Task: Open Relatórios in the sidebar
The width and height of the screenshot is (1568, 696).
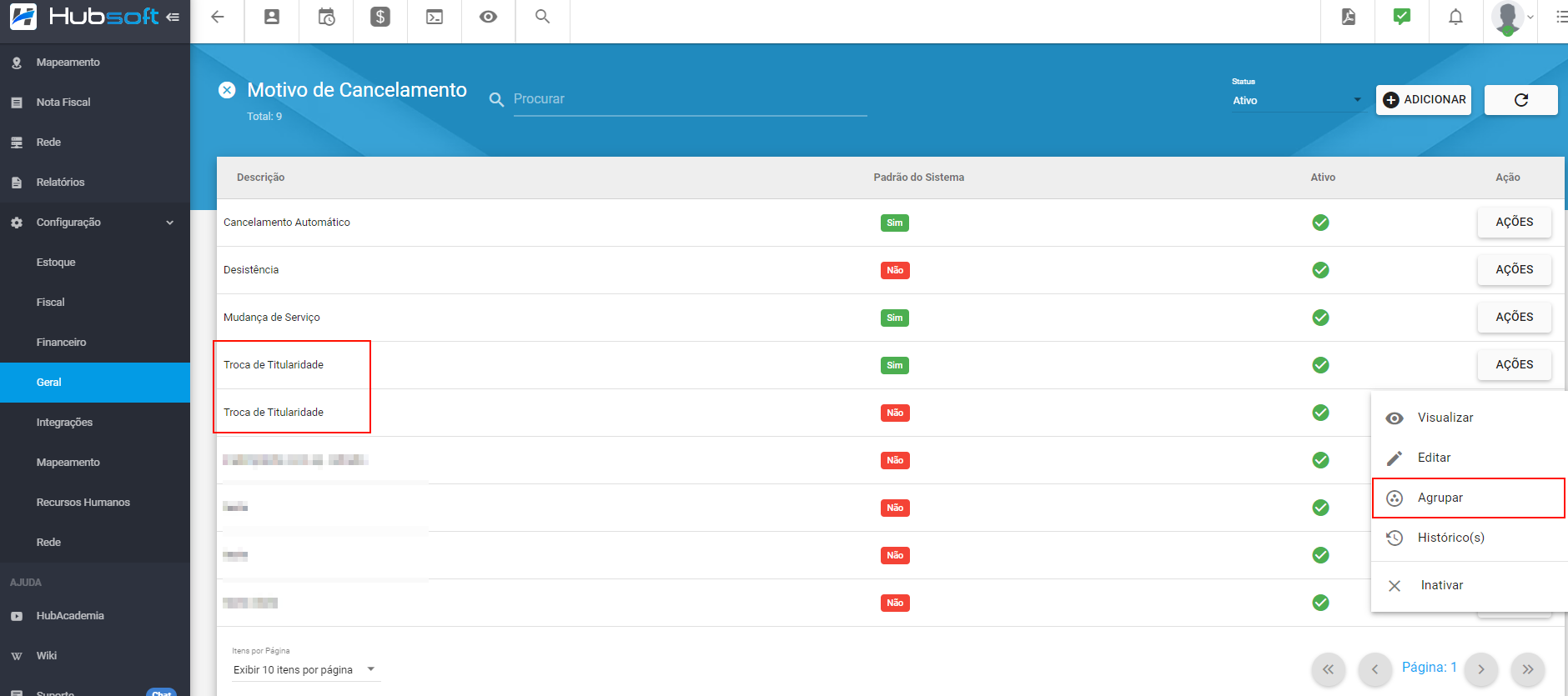Action: click(x=95, y=183)
